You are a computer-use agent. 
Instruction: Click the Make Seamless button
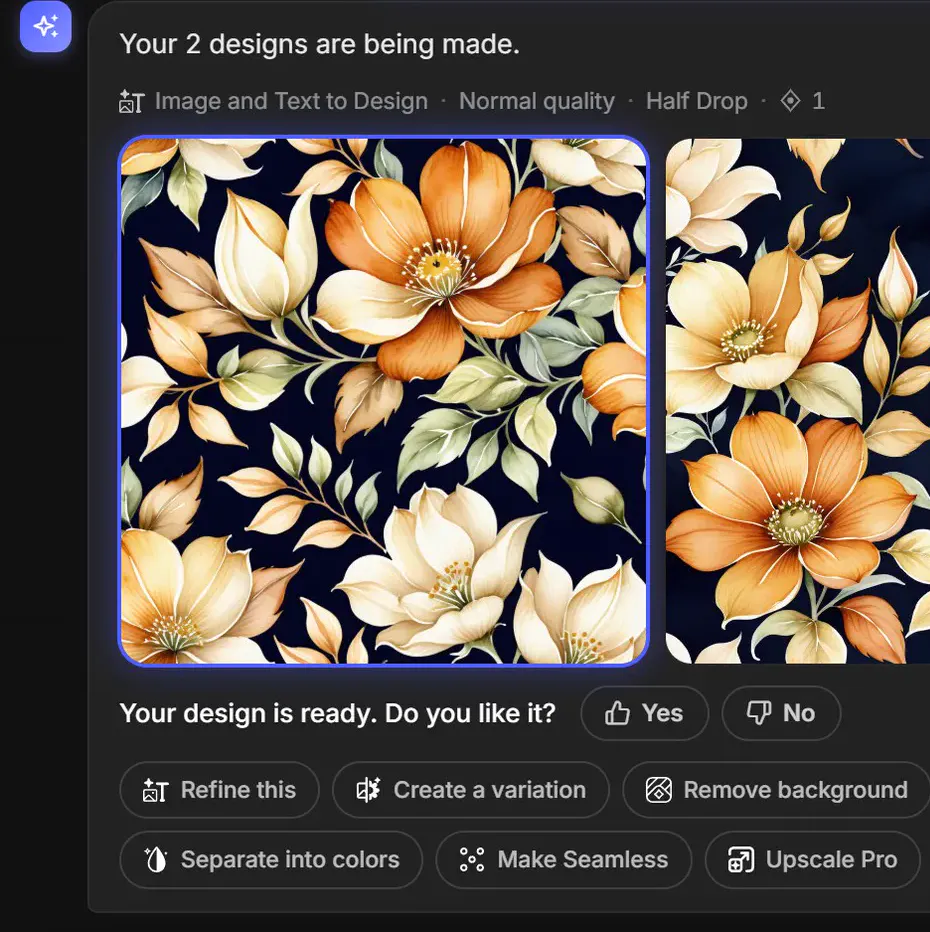(x=563, y=859)
